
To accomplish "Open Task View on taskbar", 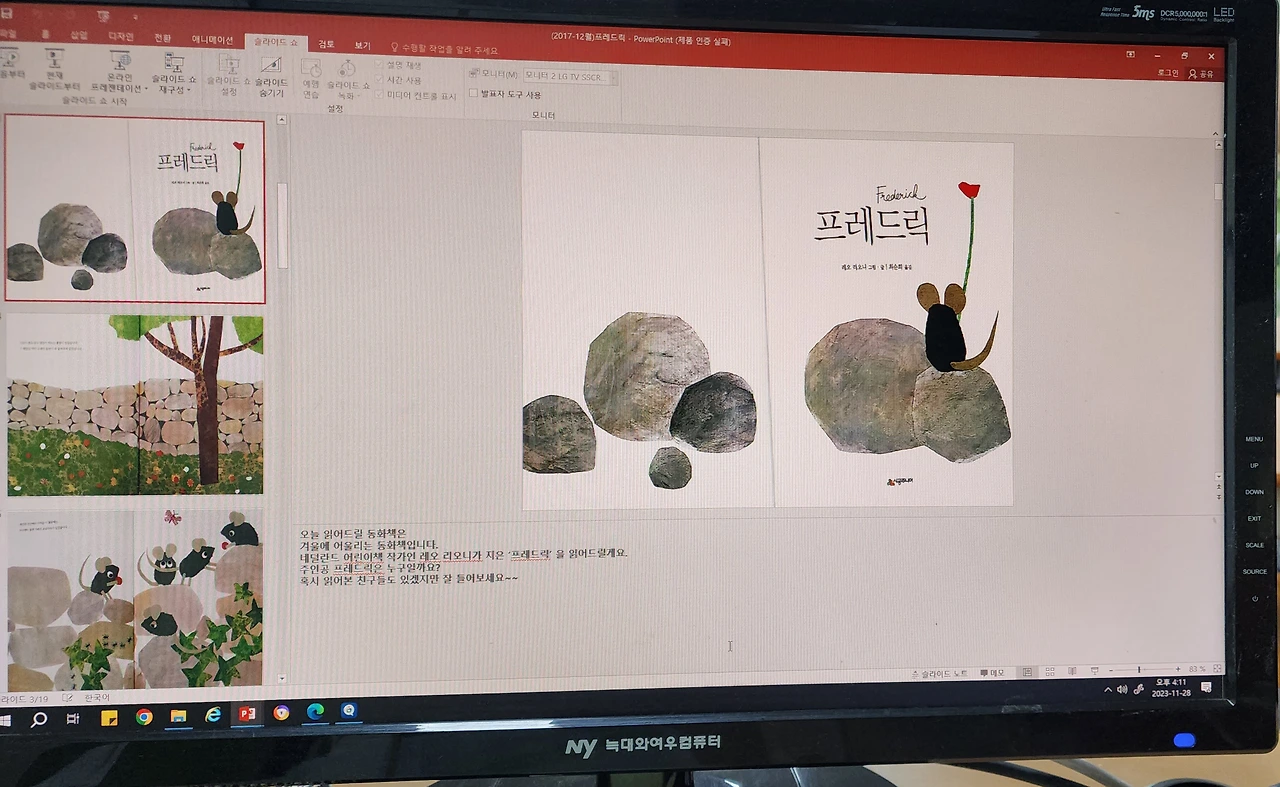I will tap(73, 719).
